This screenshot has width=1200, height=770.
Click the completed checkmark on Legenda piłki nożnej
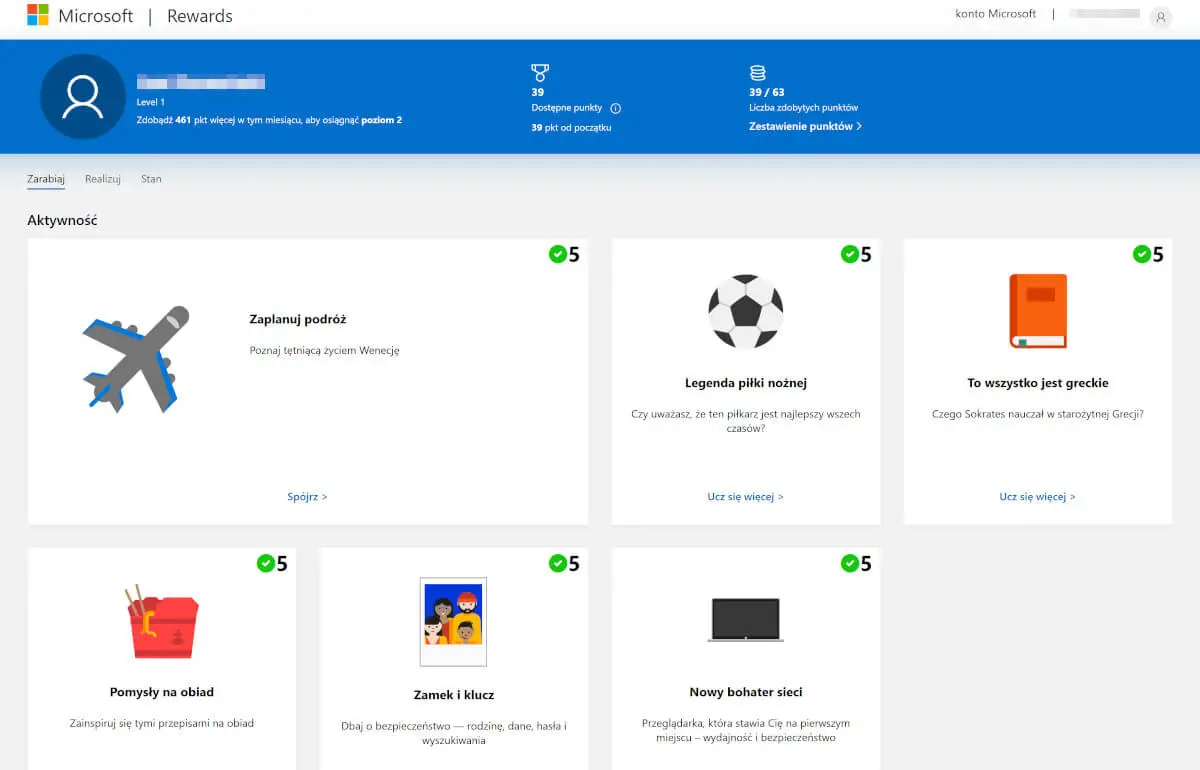[852, 254]
